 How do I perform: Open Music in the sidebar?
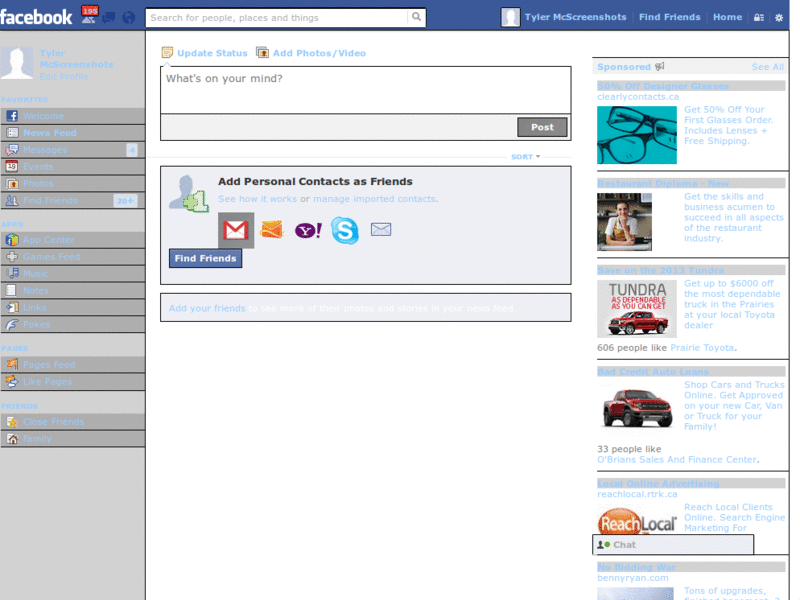(x=72, y=273)
